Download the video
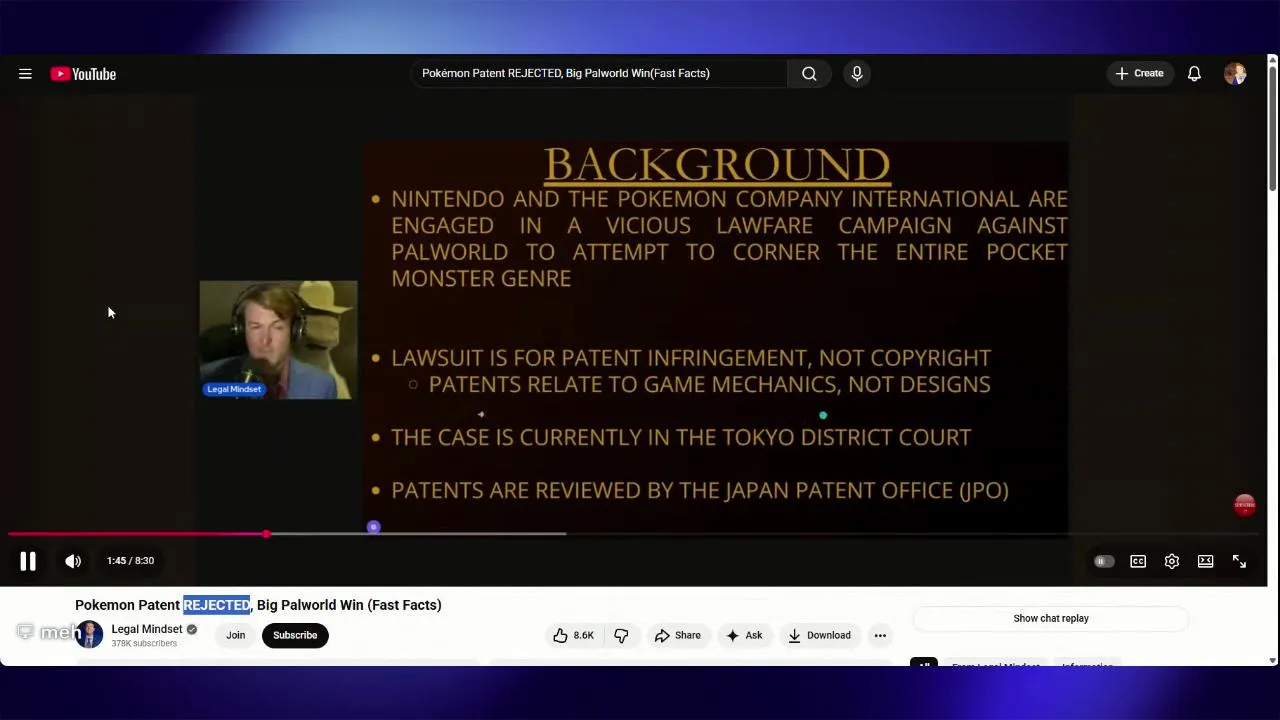The height and width of the screenshot is (720, 1280). tap(819, 635)
